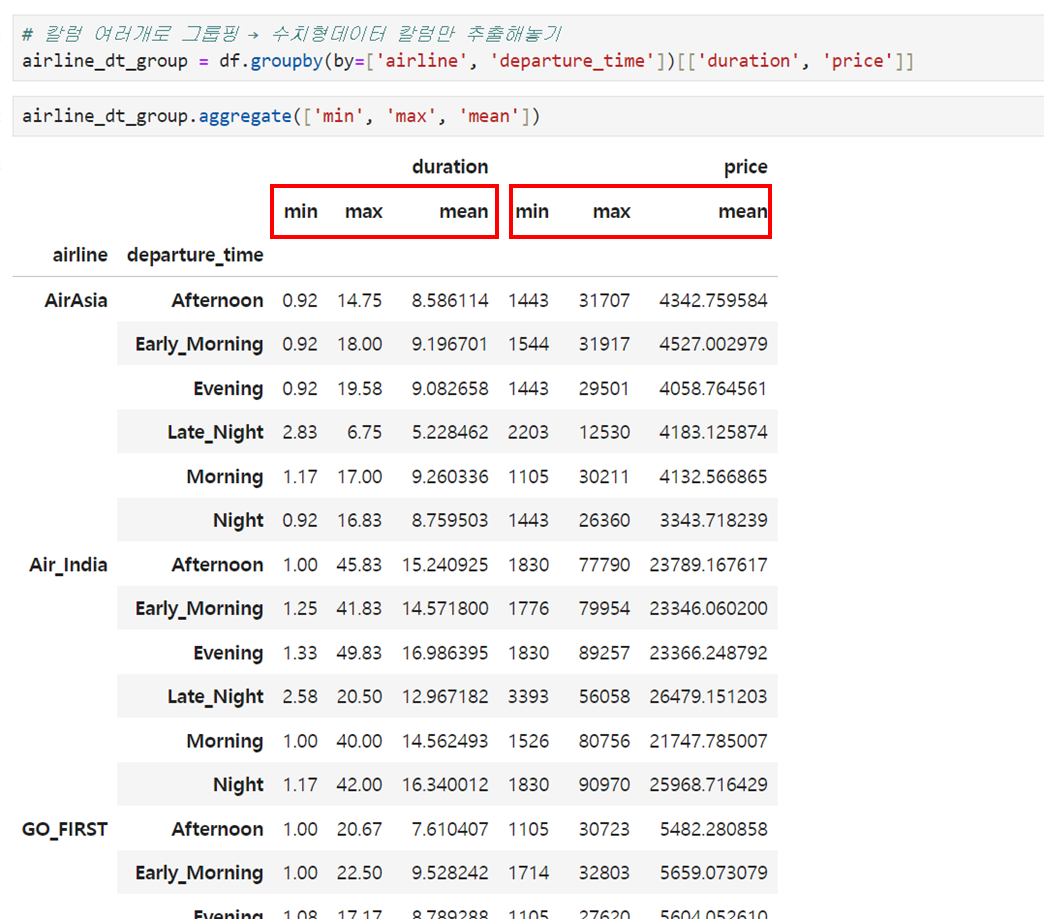Select the 'max' header under duration
Image resolution: width=1044 pixels, height=919 pixels.
pos(364,212)
